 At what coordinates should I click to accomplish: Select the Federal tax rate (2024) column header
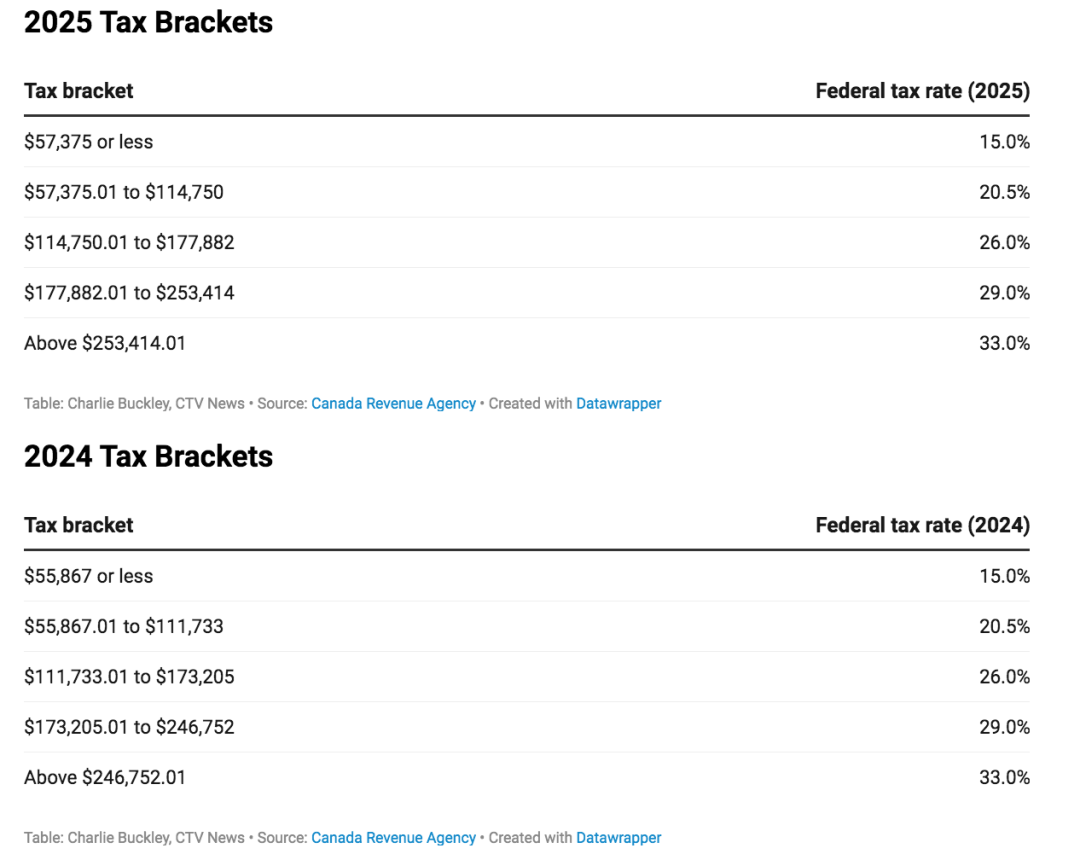point(922,525)
